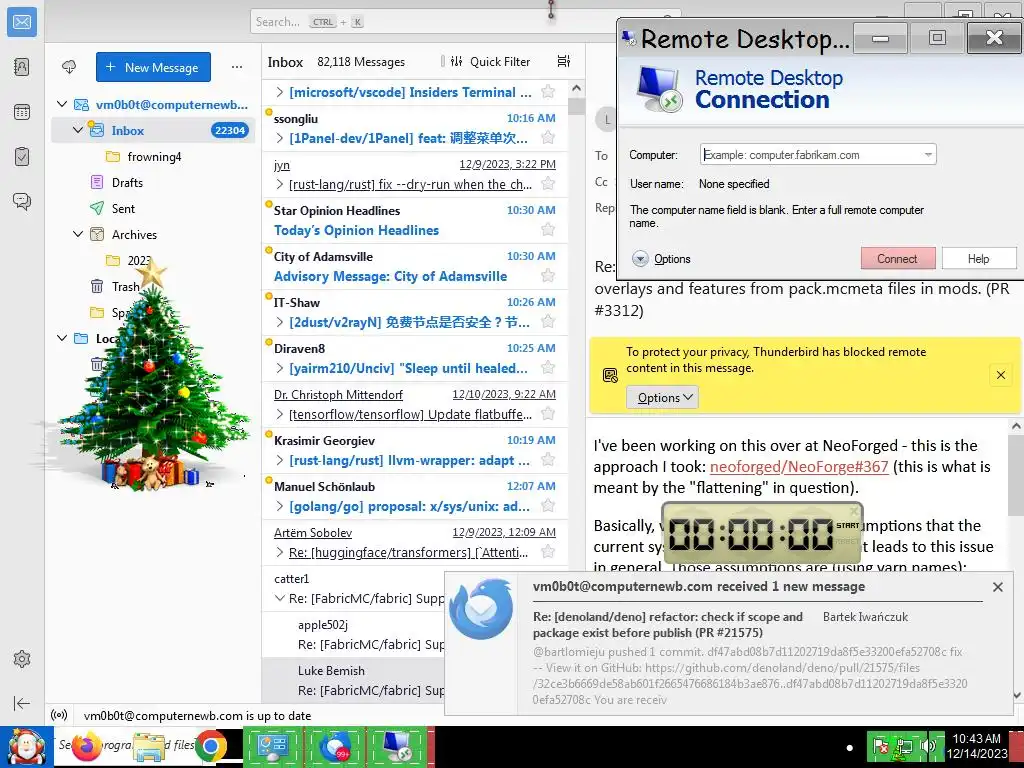Expand the rust-lang/rust fix --dry-run thread

tap(280, 184)
